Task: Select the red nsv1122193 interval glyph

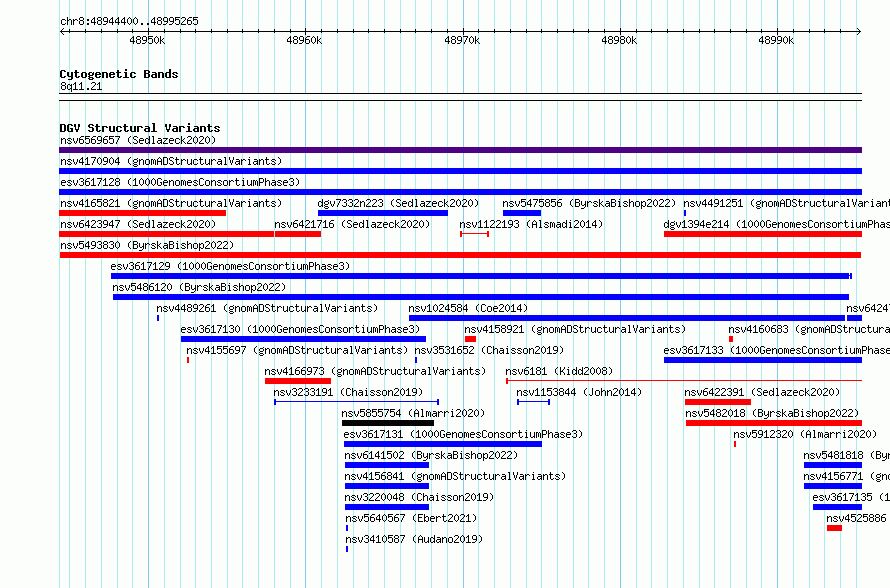Action: [475, 234]
